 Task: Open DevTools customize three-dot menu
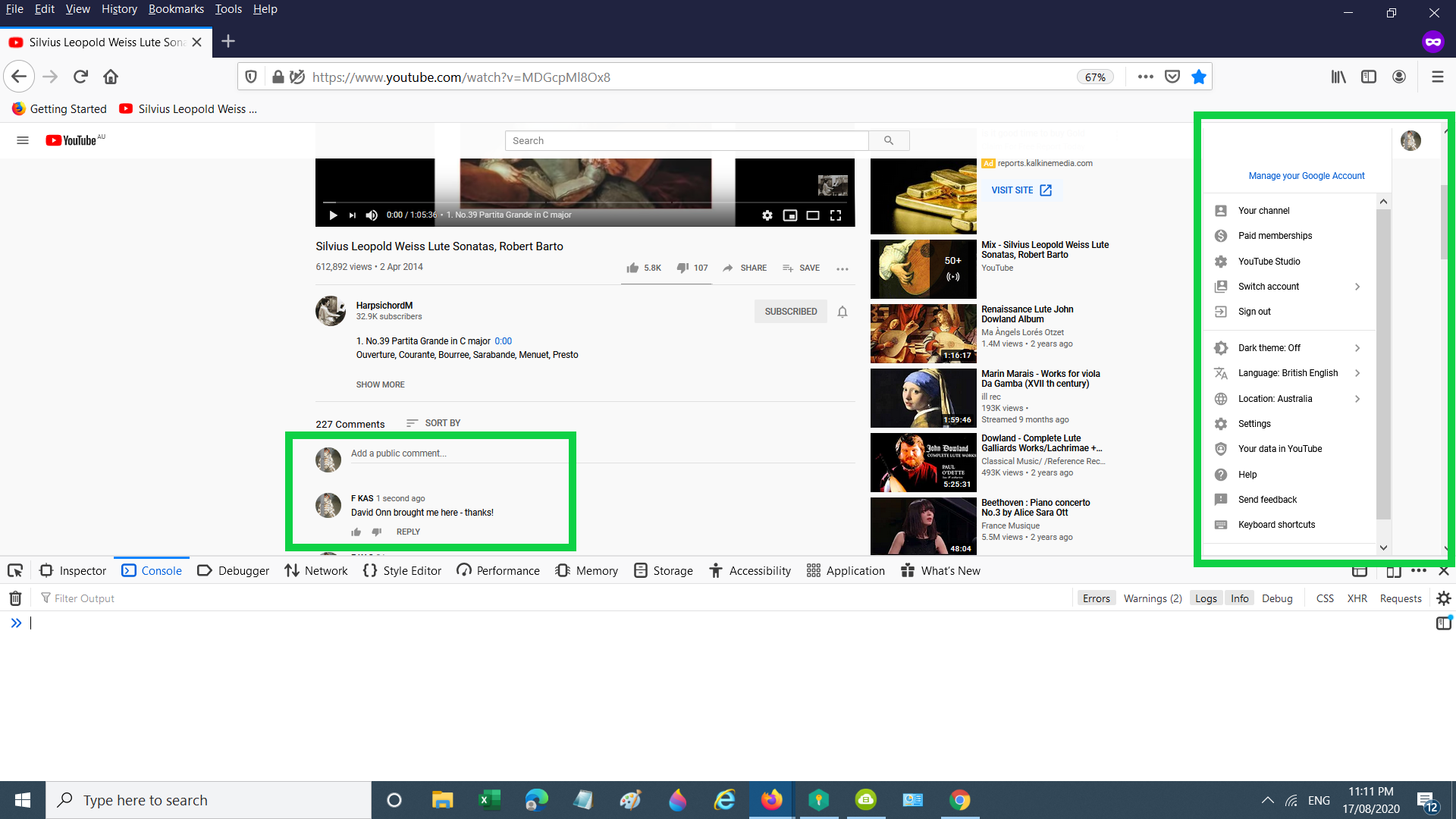coord(1419,571)
